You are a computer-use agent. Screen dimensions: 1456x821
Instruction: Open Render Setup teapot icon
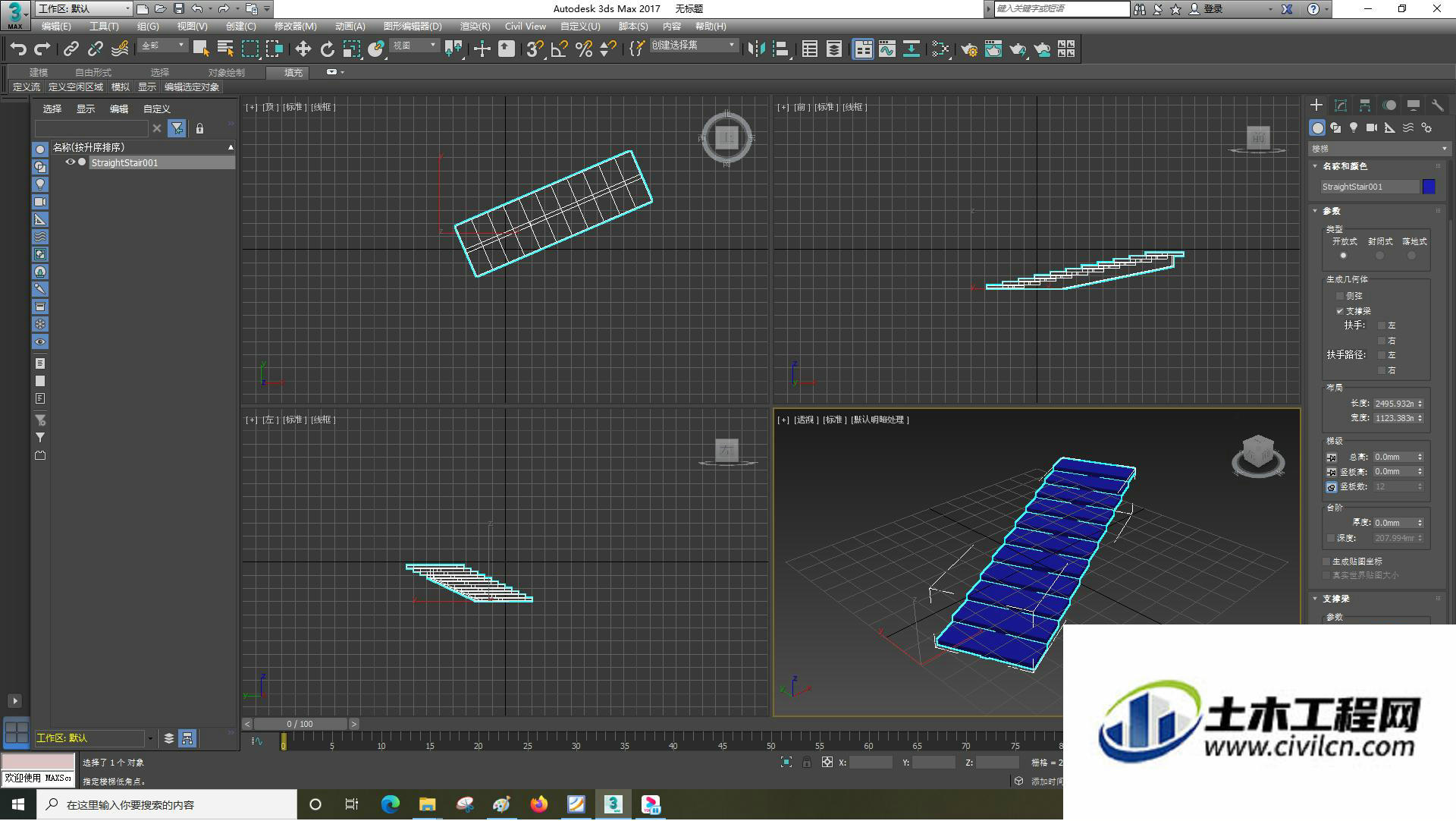tap(968, 49)
